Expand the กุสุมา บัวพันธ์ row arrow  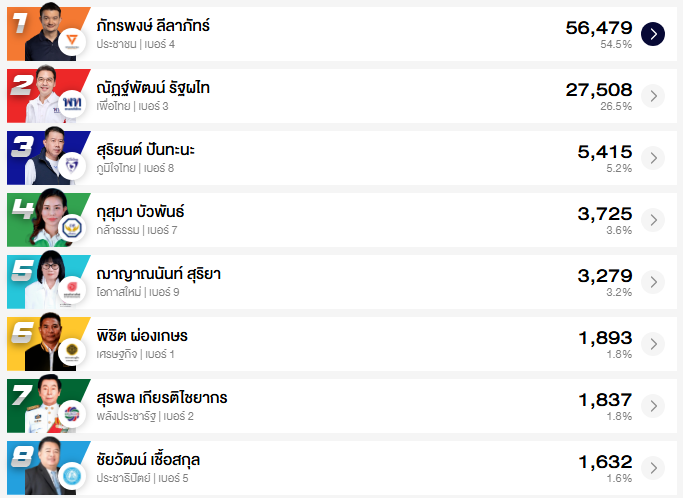tap(652, 220)
